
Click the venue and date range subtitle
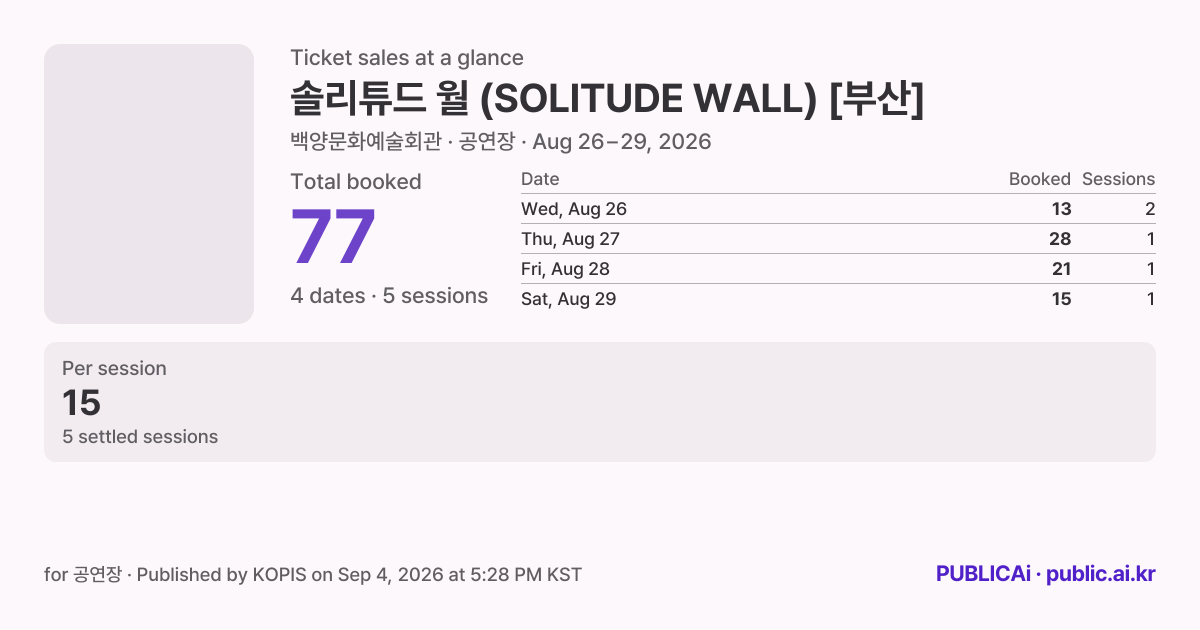coord(501,142)
